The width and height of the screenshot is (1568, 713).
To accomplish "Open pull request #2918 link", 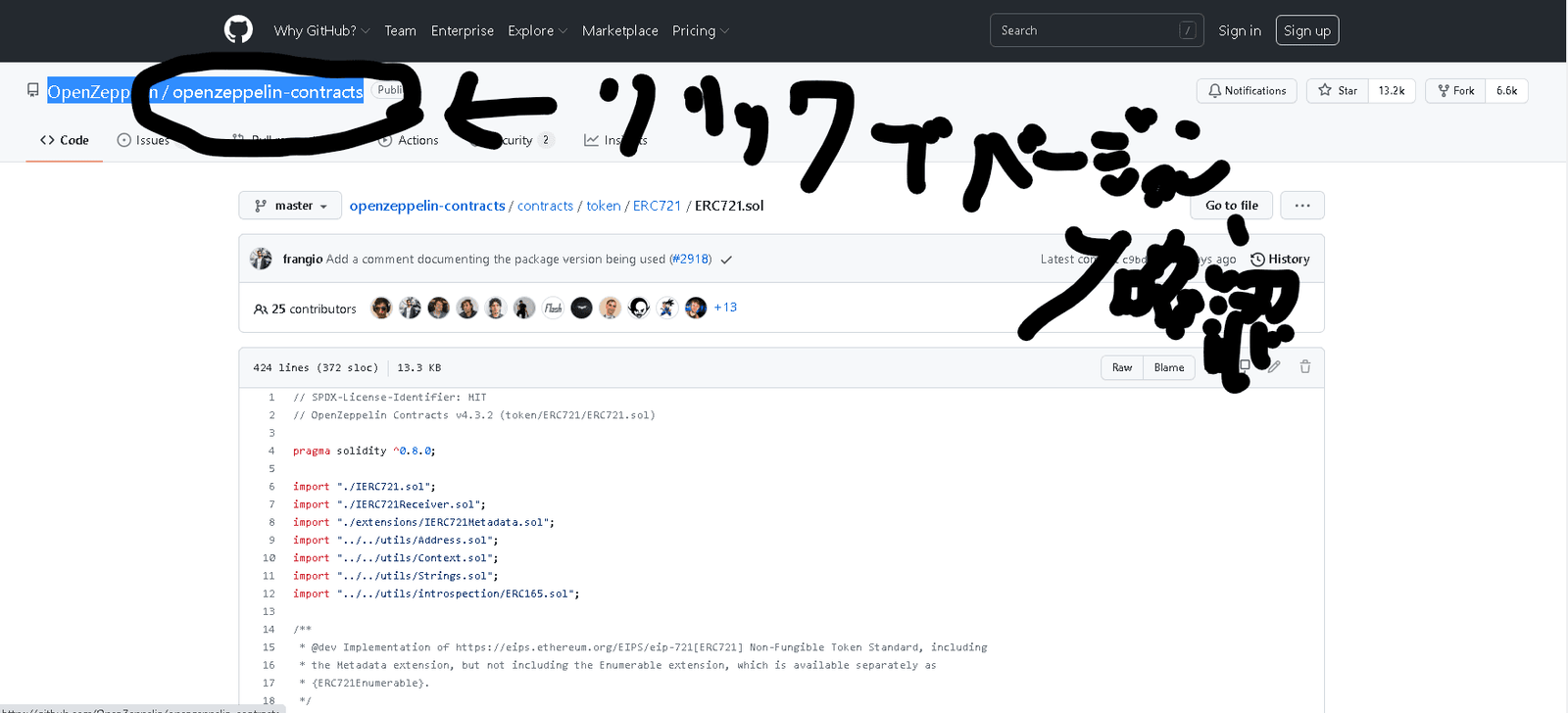I will (690, 260).
